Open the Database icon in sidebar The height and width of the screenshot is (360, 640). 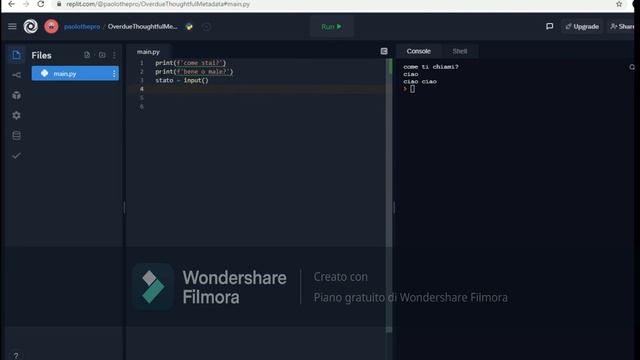click(x=16, y=136)
